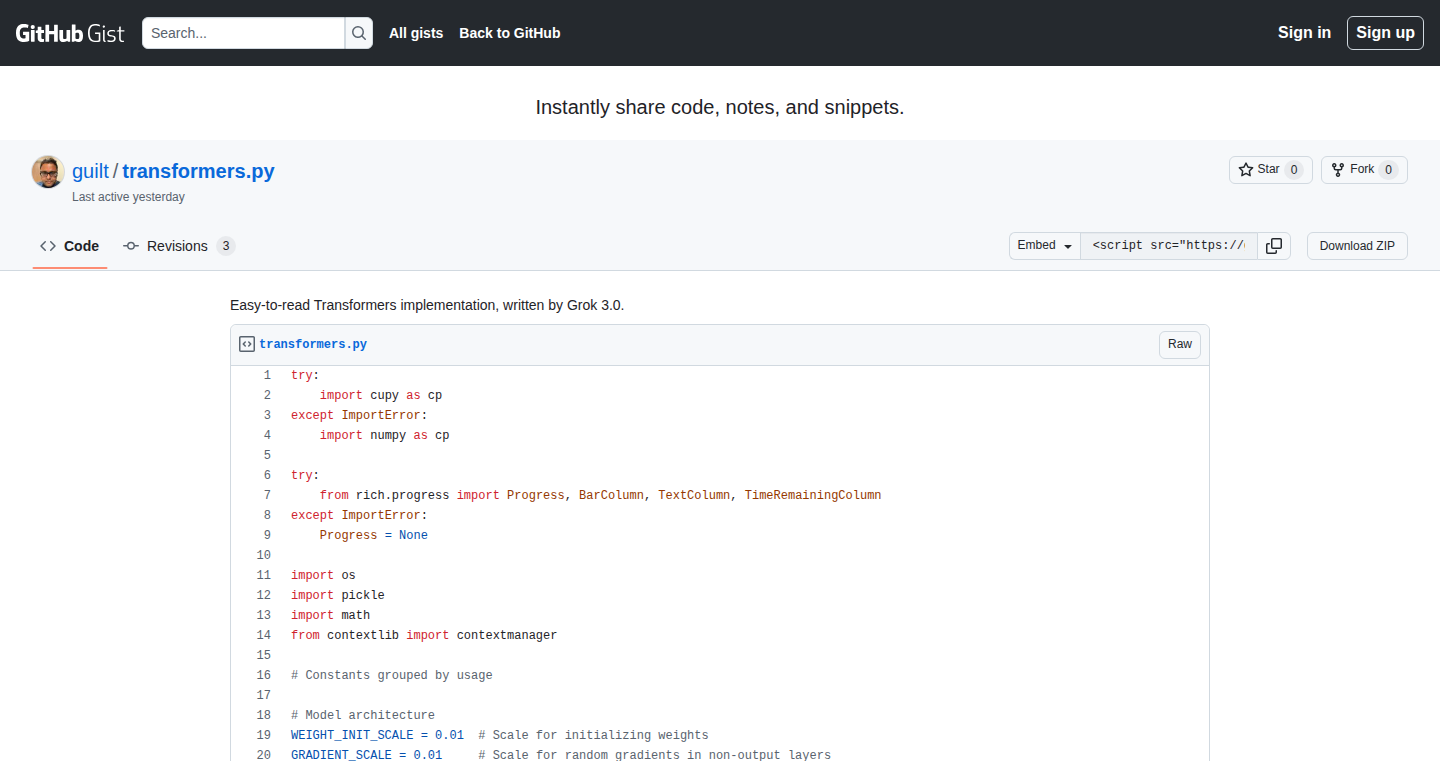This screenshot has height=761, width=1440.
Task: Download ZIP of the gist
Action: click(1357, 246)
